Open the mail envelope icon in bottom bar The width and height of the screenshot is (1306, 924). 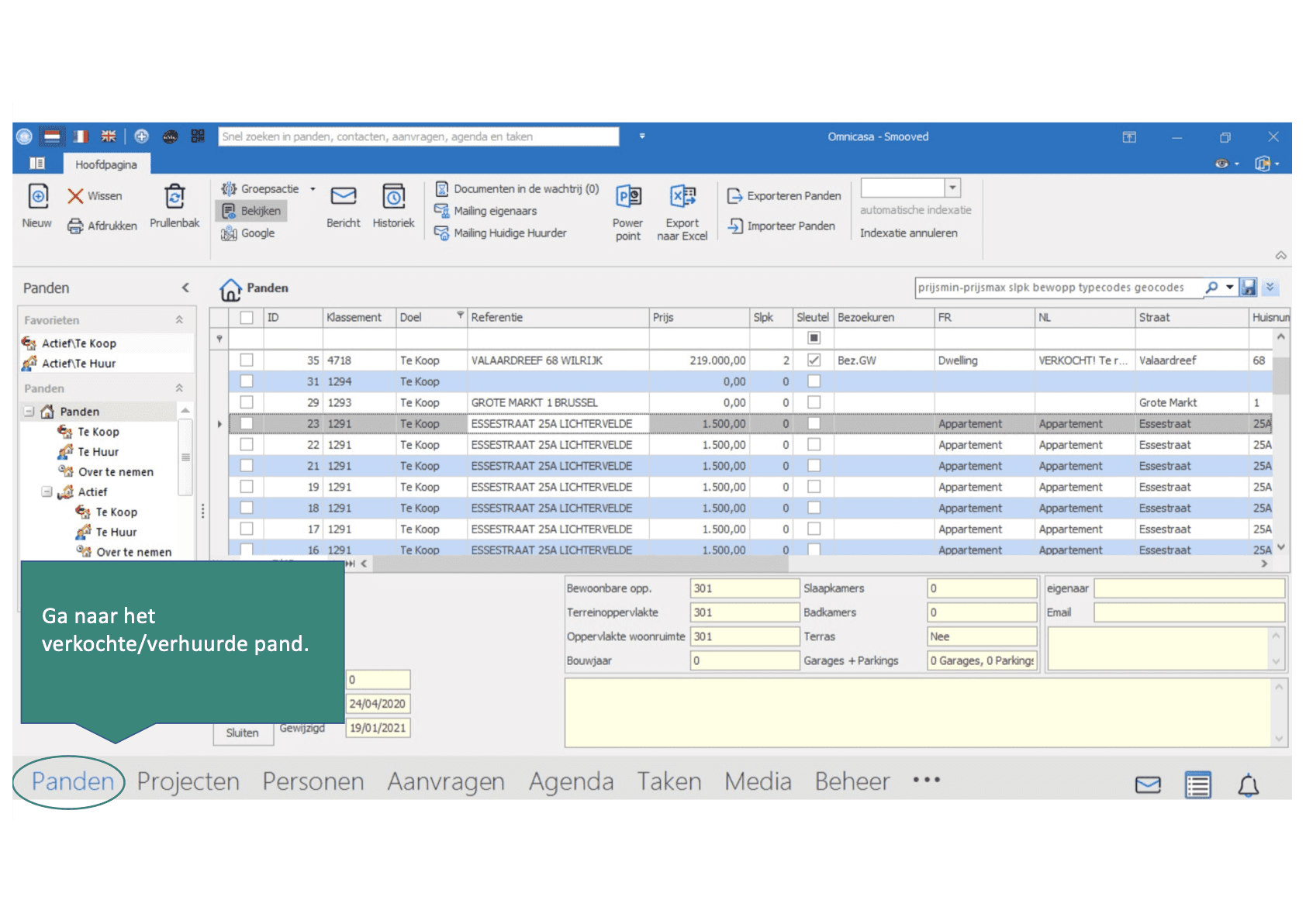(1148, 785)
